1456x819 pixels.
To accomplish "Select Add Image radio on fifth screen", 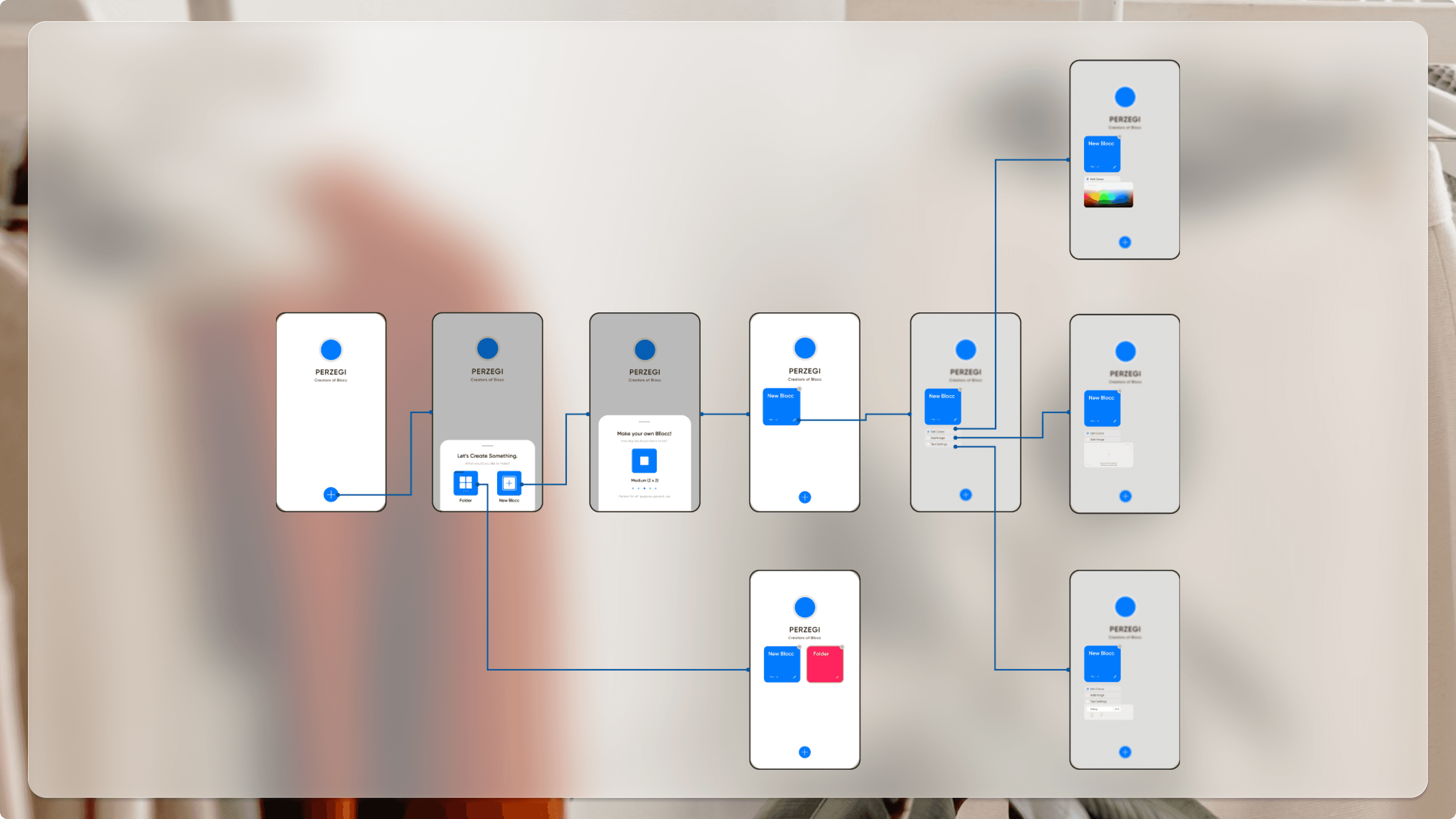I will 928,438.
